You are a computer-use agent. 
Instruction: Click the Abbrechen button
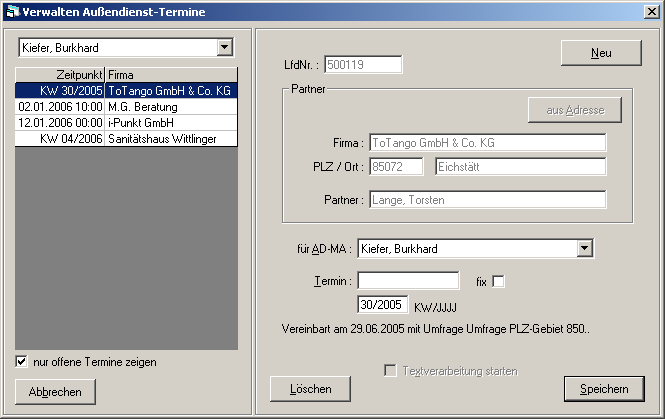56,392
